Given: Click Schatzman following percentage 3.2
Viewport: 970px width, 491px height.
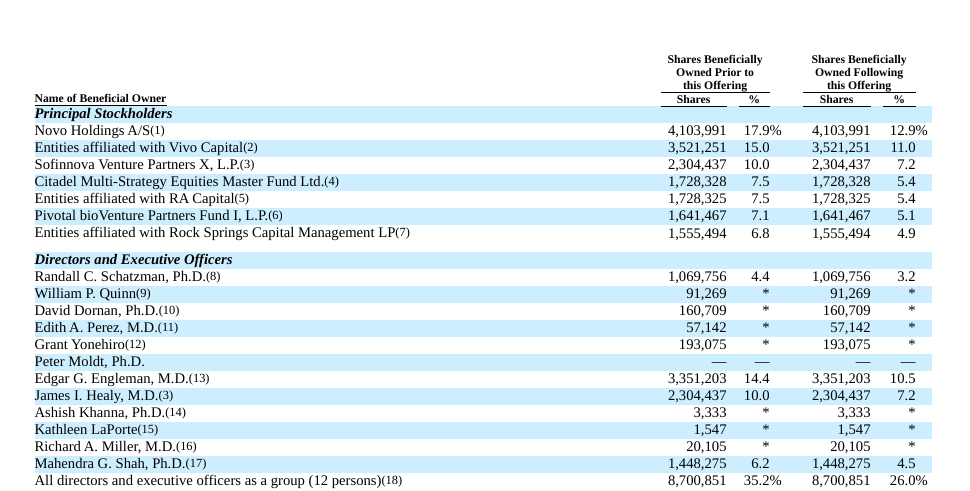Looking at the screenshot, I should pos(906,276).
